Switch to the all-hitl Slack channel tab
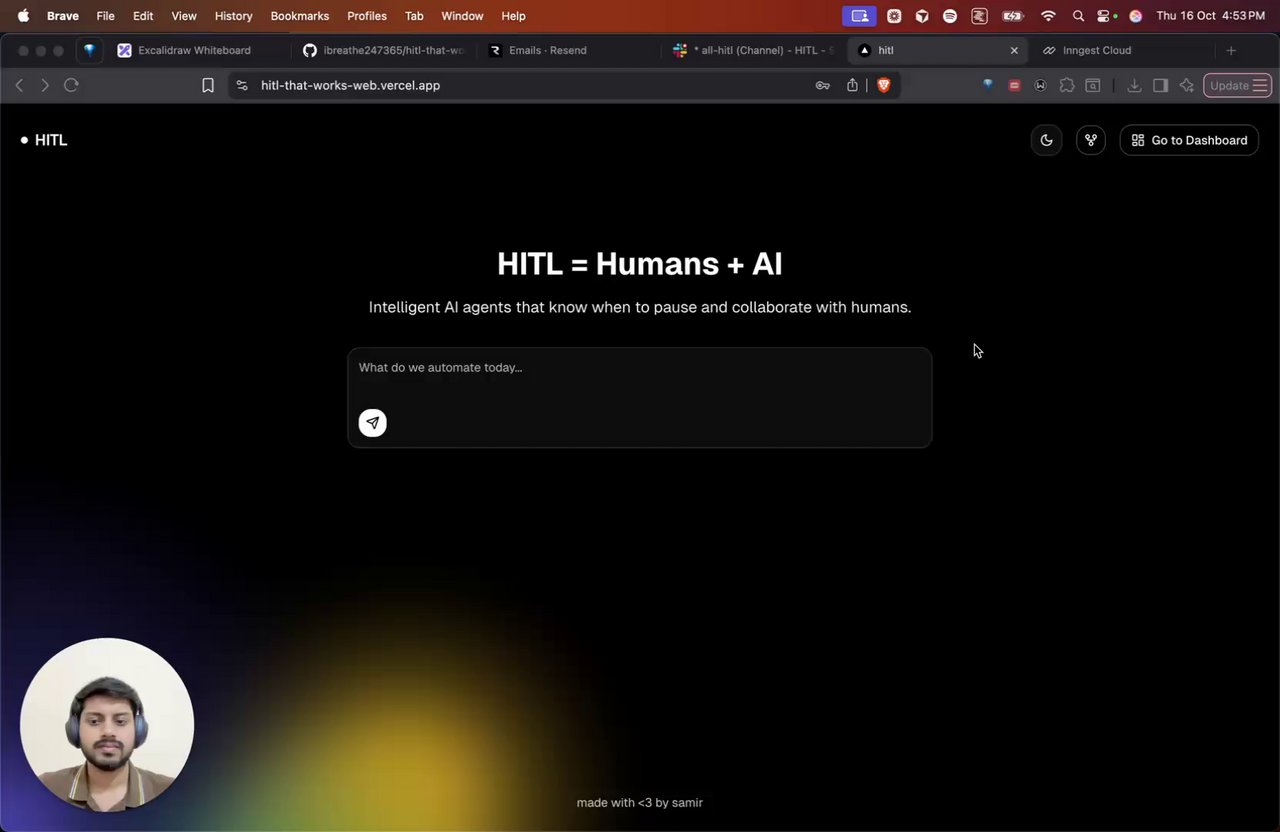 tap(754, 50)
